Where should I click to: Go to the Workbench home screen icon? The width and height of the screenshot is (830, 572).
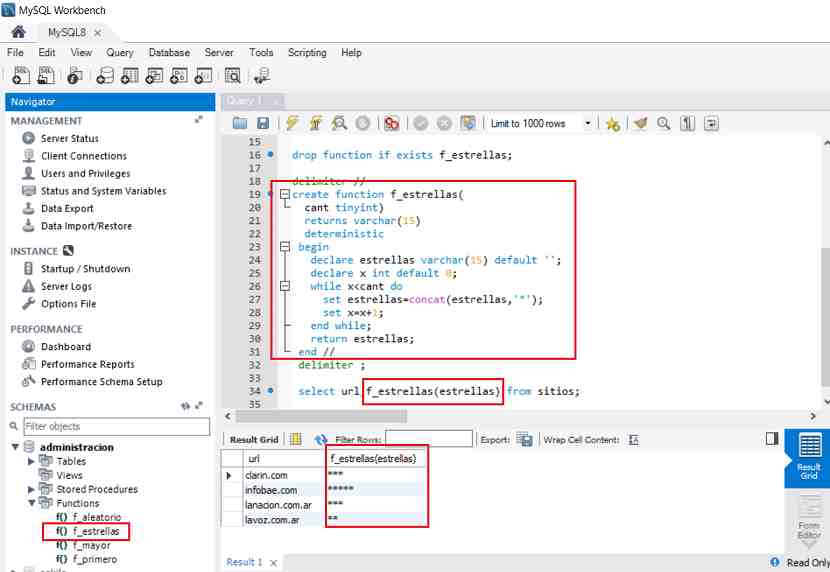(19, 32)
